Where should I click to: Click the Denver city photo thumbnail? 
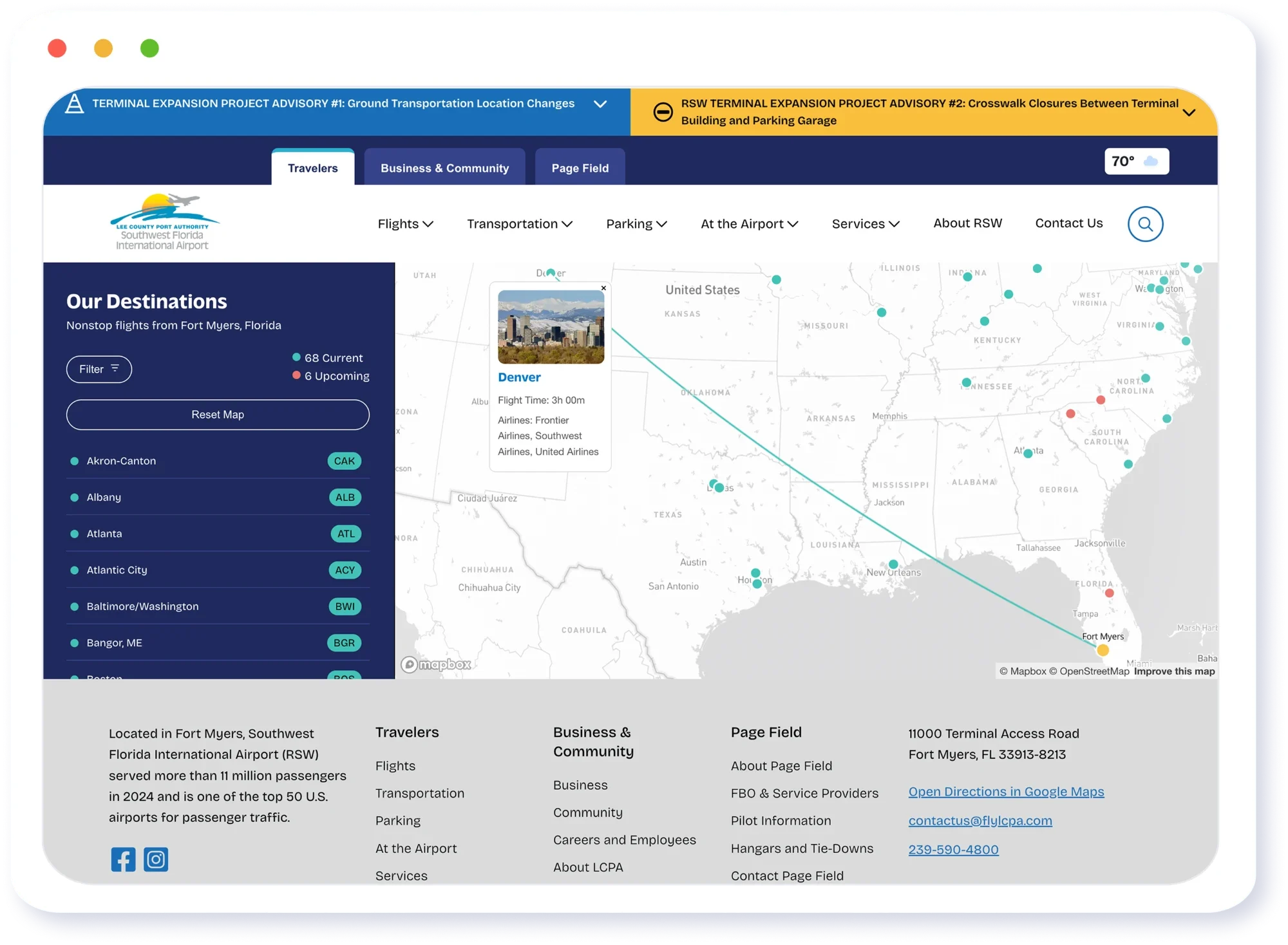point(551,327)
